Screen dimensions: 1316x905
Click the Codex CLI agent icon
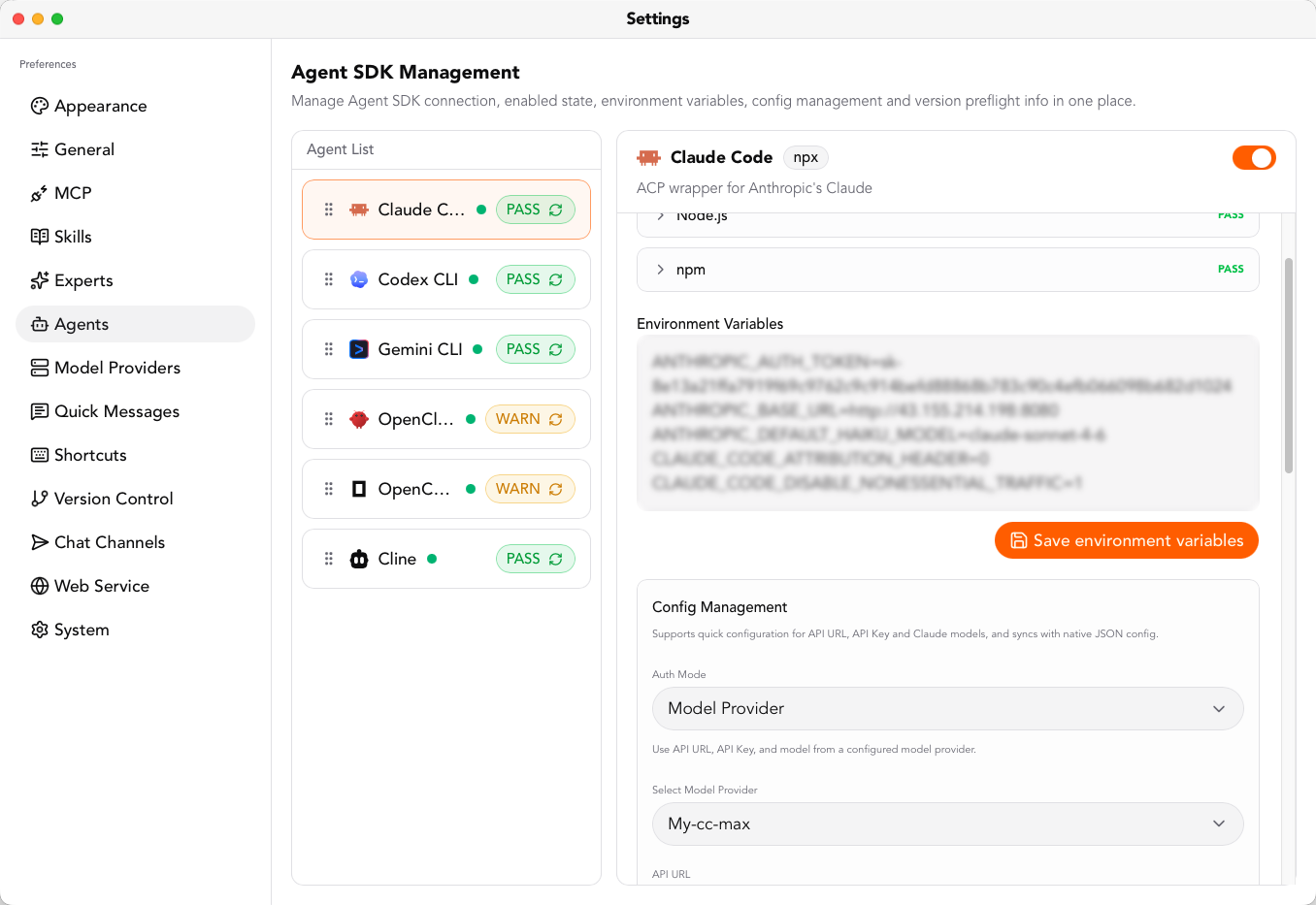(x=359, y=279)
